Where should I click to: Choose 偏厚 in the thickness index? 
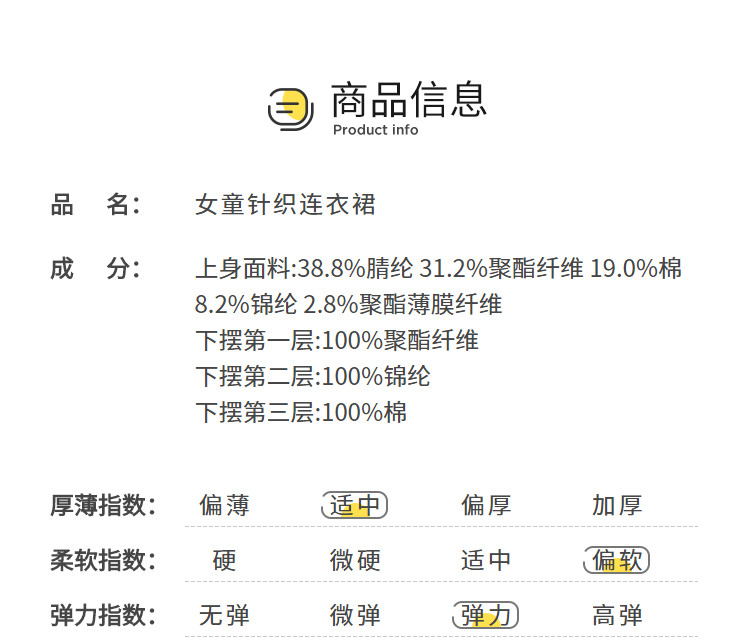[x=486, y=506]
